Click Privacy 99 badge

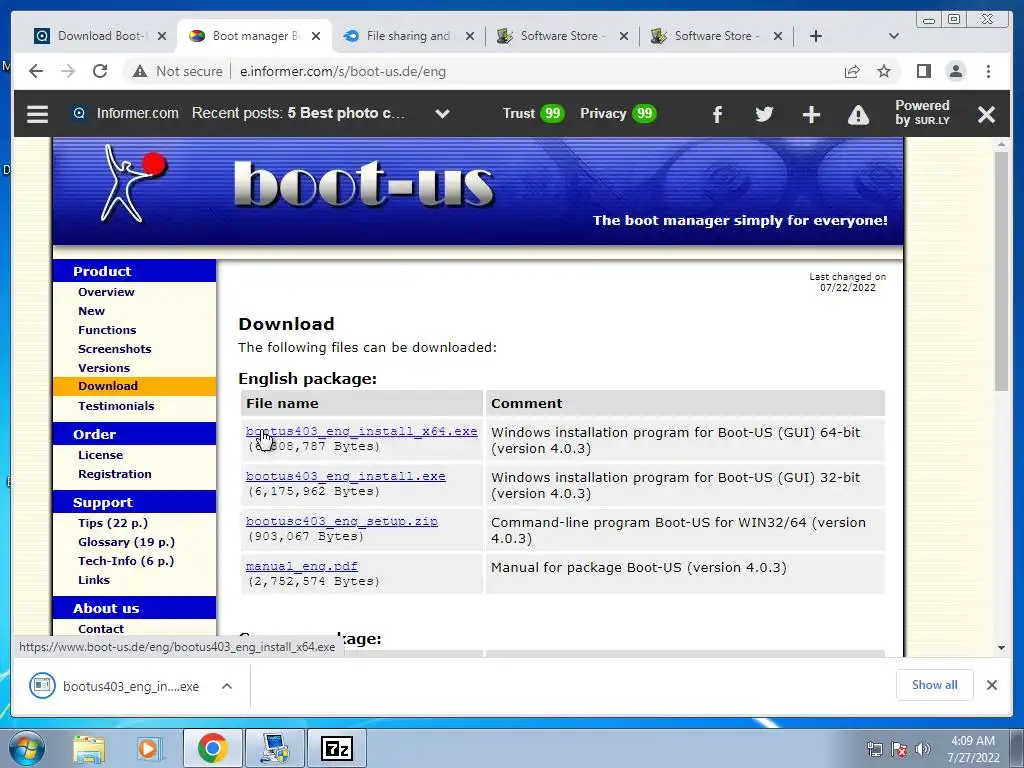click(618, 113)
